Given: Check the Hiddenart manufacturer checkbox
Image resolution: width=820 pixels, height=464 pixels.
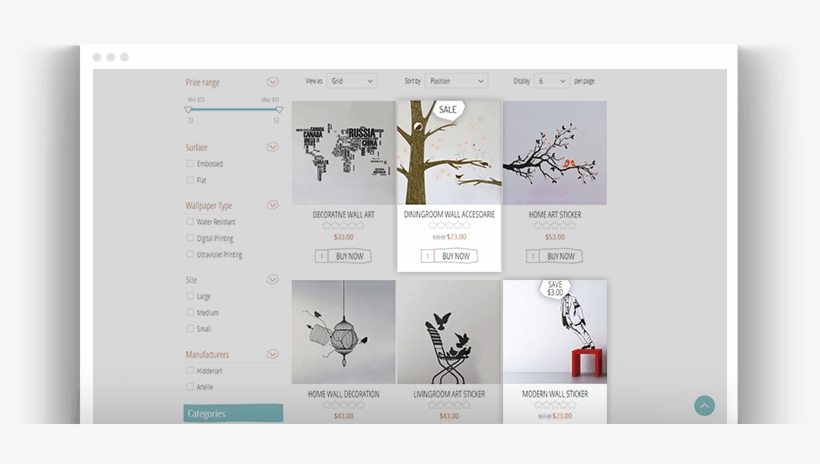Looking at the screenshot, I should (190, 370).
